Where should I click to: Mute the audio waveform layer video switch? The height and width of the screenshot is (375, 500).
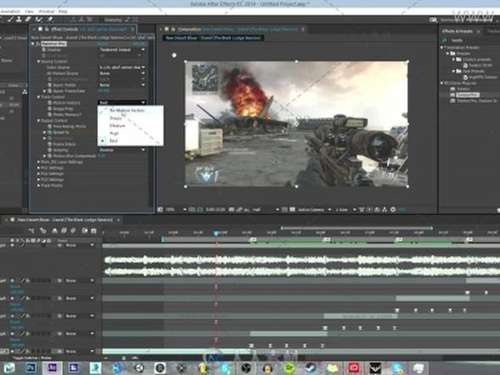(x=12, y=245)
